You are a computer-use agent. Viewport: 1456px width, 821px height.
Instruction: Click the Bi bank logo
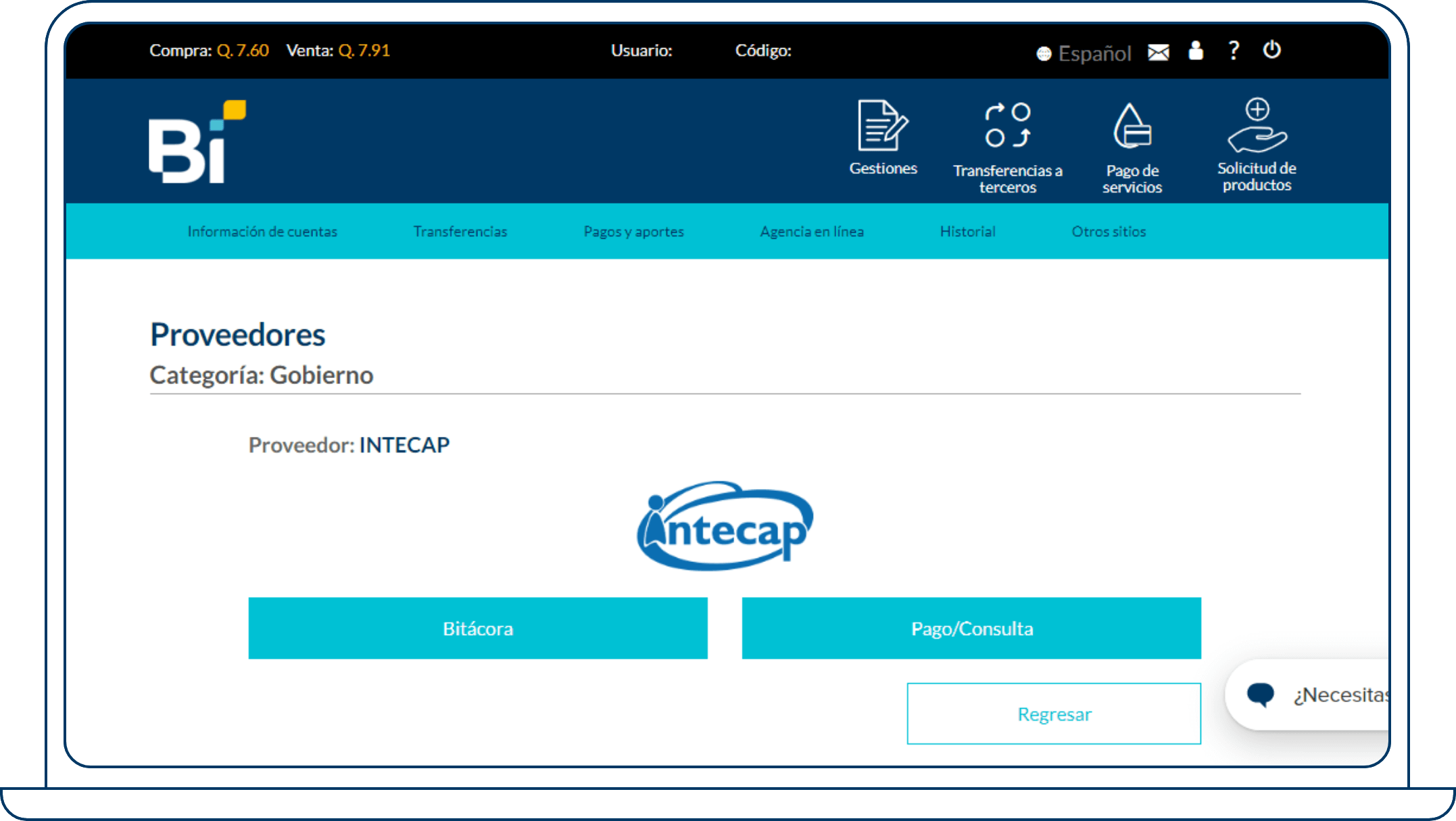click(197, 141)
